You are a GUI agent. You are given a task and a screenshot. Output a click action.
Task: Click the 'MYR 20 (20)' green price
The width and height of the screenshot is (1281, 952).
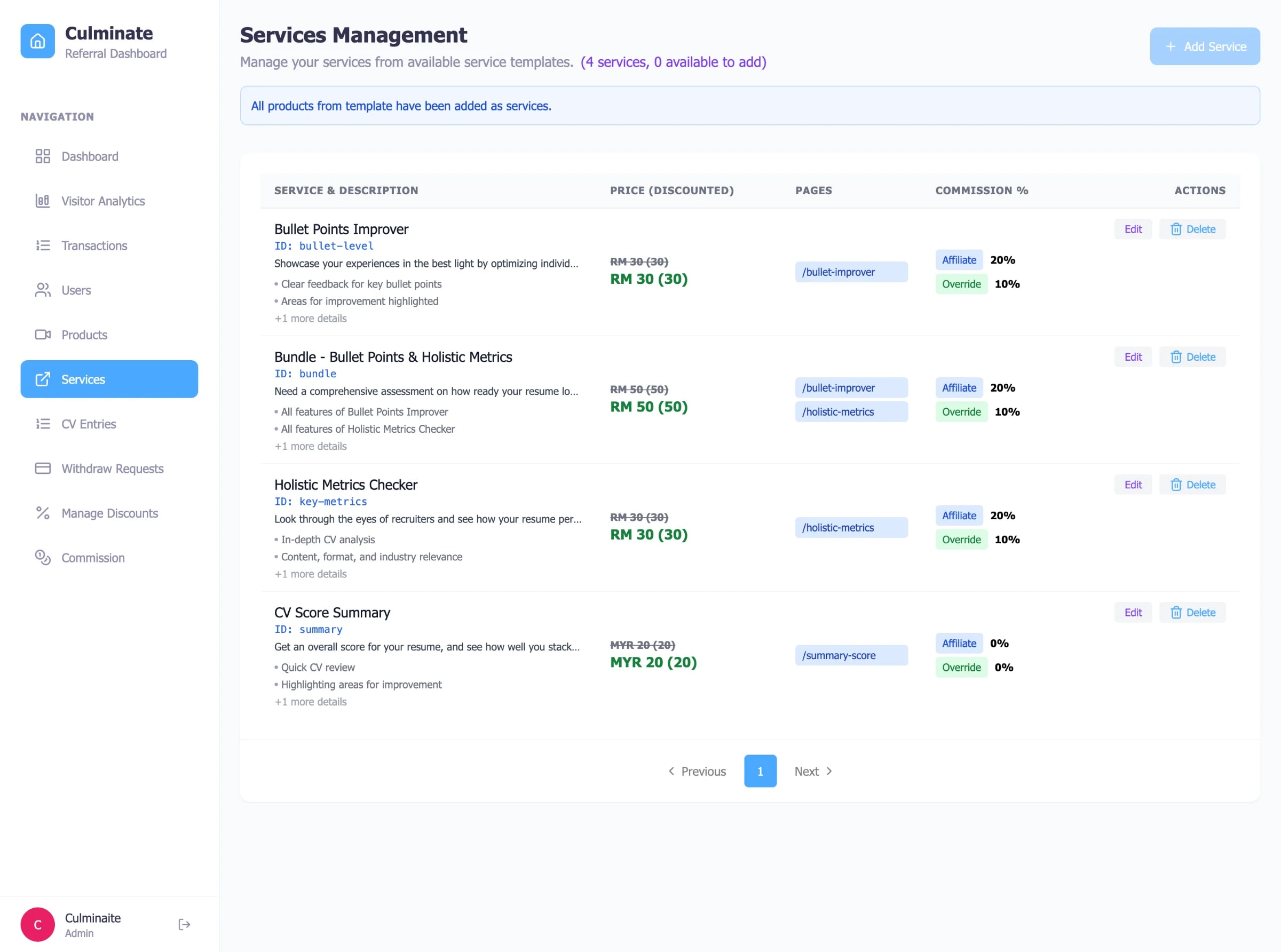653,663
